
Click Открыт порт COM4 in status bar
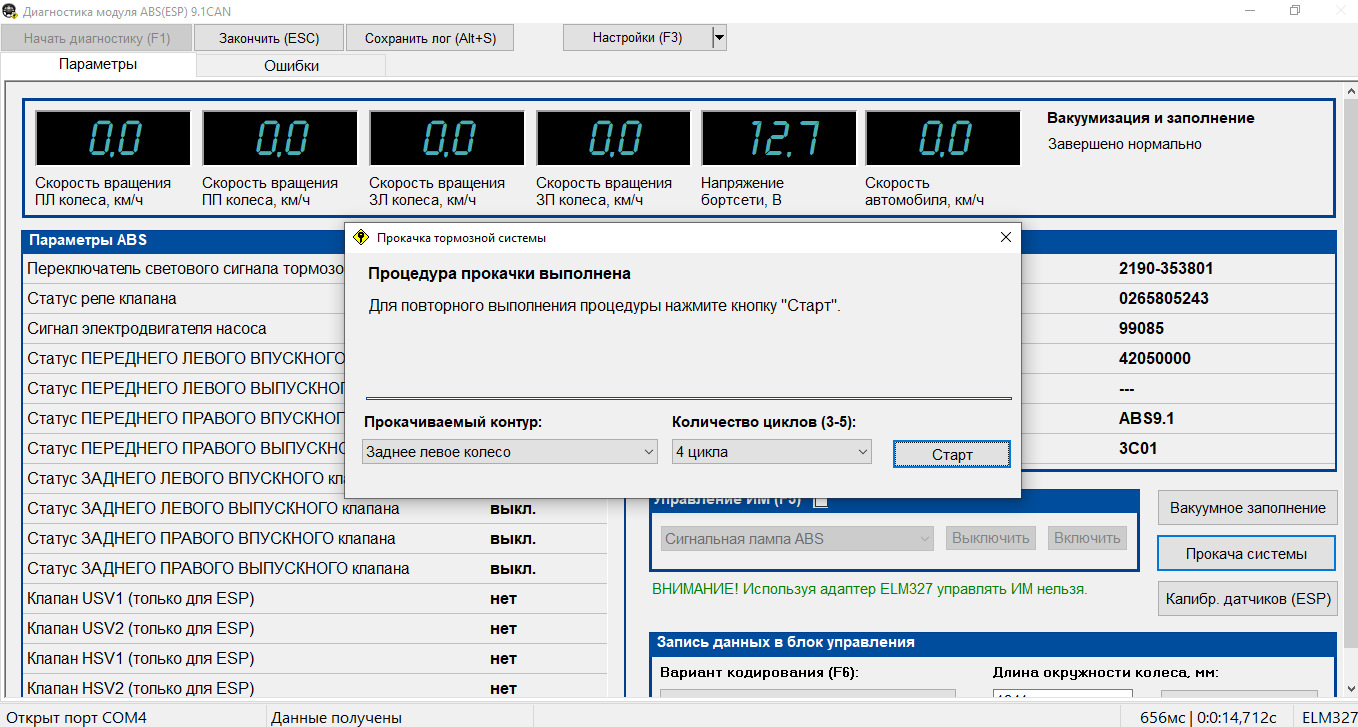75,717
